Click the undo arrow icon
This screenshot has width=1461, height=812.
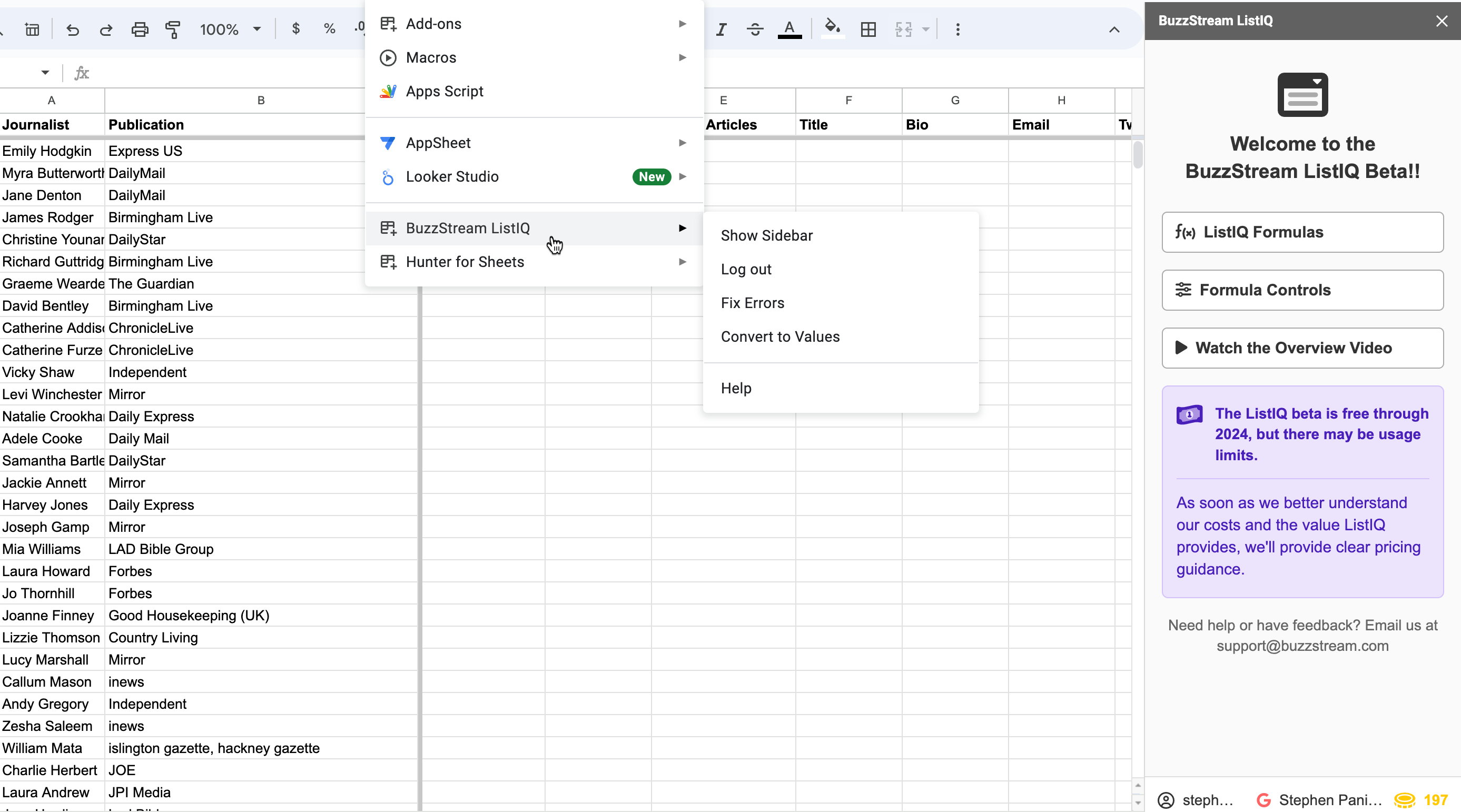73,29
